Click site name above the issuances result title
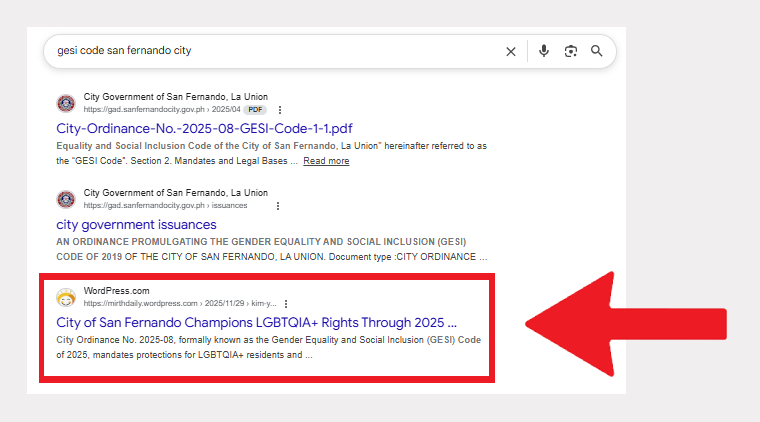This screenshot has width=760, height=422. point(175,193)
